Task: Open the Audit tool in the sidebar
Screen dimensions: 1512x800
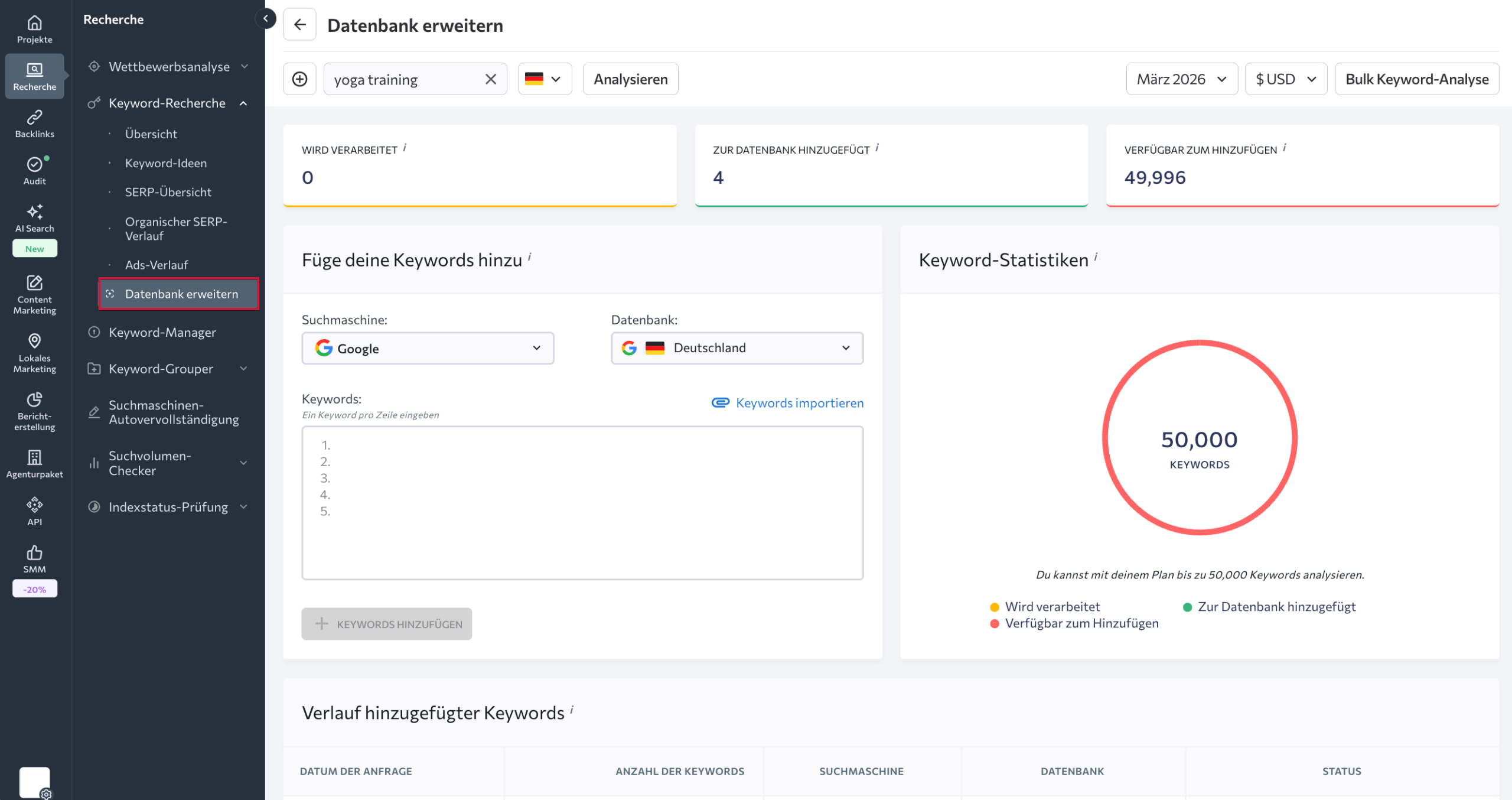Action: pyautogui.click(x=34, y=170)
